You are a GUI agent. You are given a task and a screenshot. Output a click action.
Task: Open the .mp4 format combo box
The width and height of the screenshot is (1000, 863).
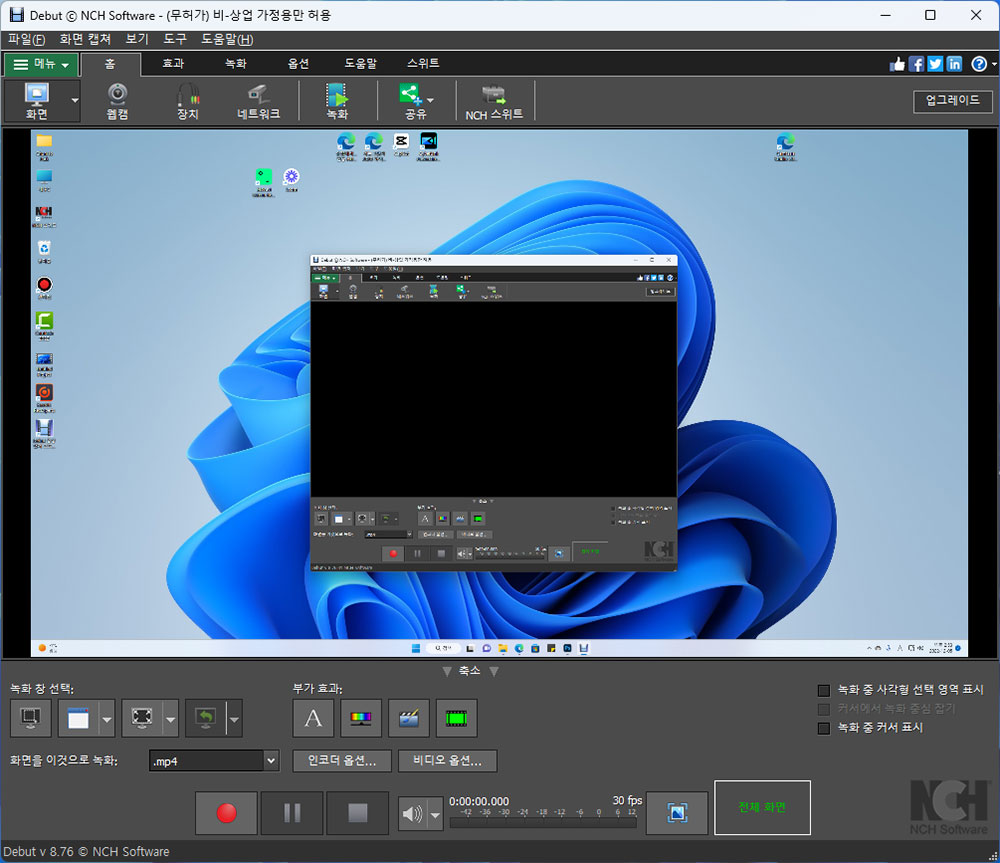pos(214,761)
